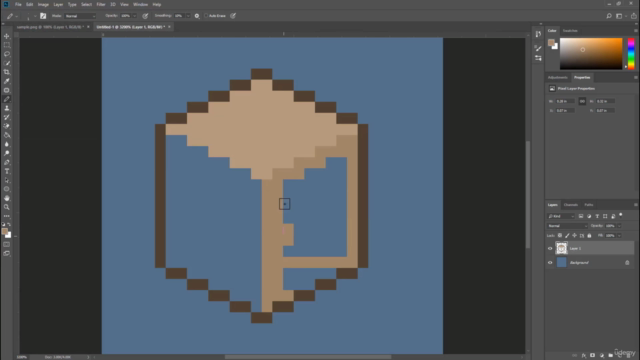Open the search icon in options bar
The image size is (640, 360).
pos(609,16)
